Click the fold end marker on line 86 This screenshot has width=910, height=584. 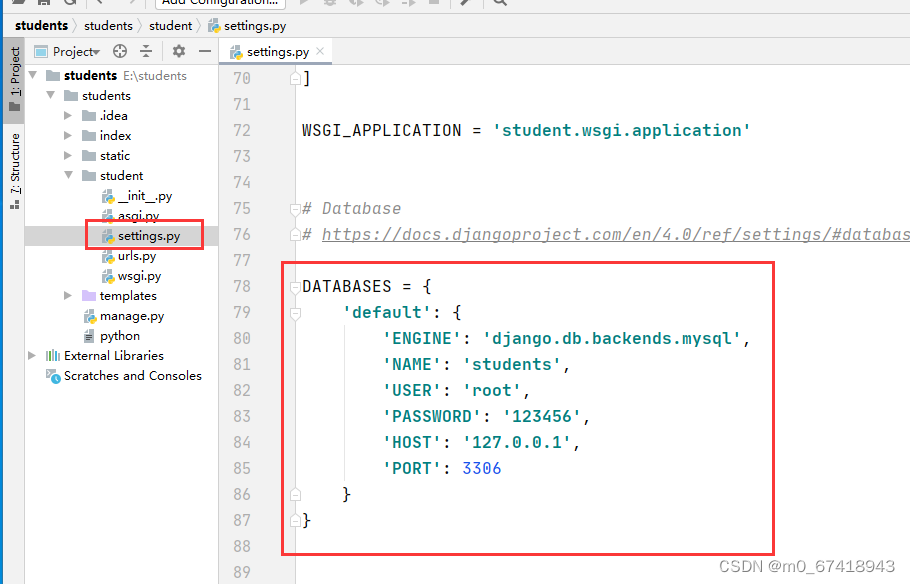(x=295, y=495)
